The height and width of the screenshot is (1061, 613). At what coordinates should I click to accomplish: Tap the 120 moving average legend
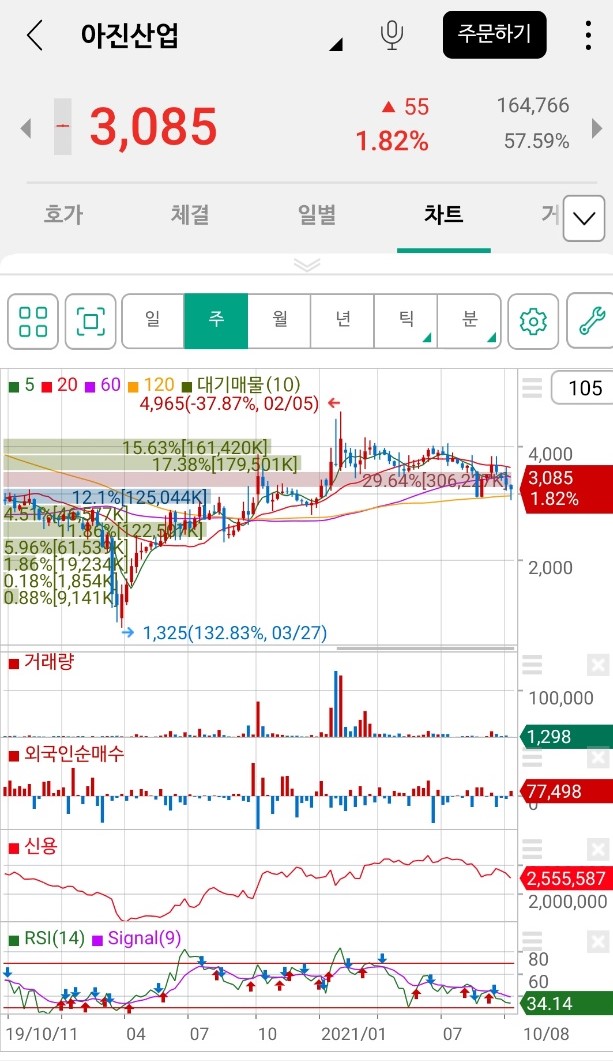point(152,385)
